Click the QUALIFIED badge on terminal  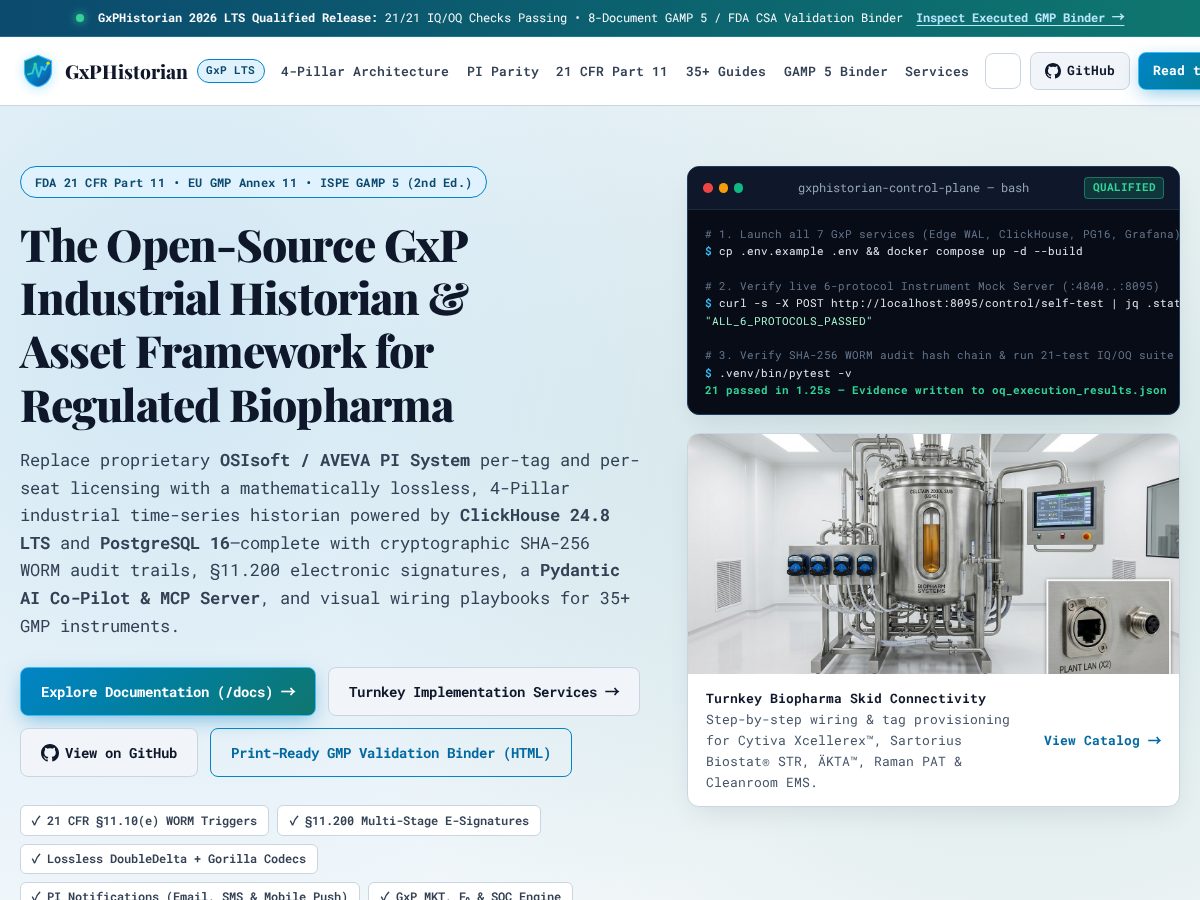click(x=1124, y=188)
